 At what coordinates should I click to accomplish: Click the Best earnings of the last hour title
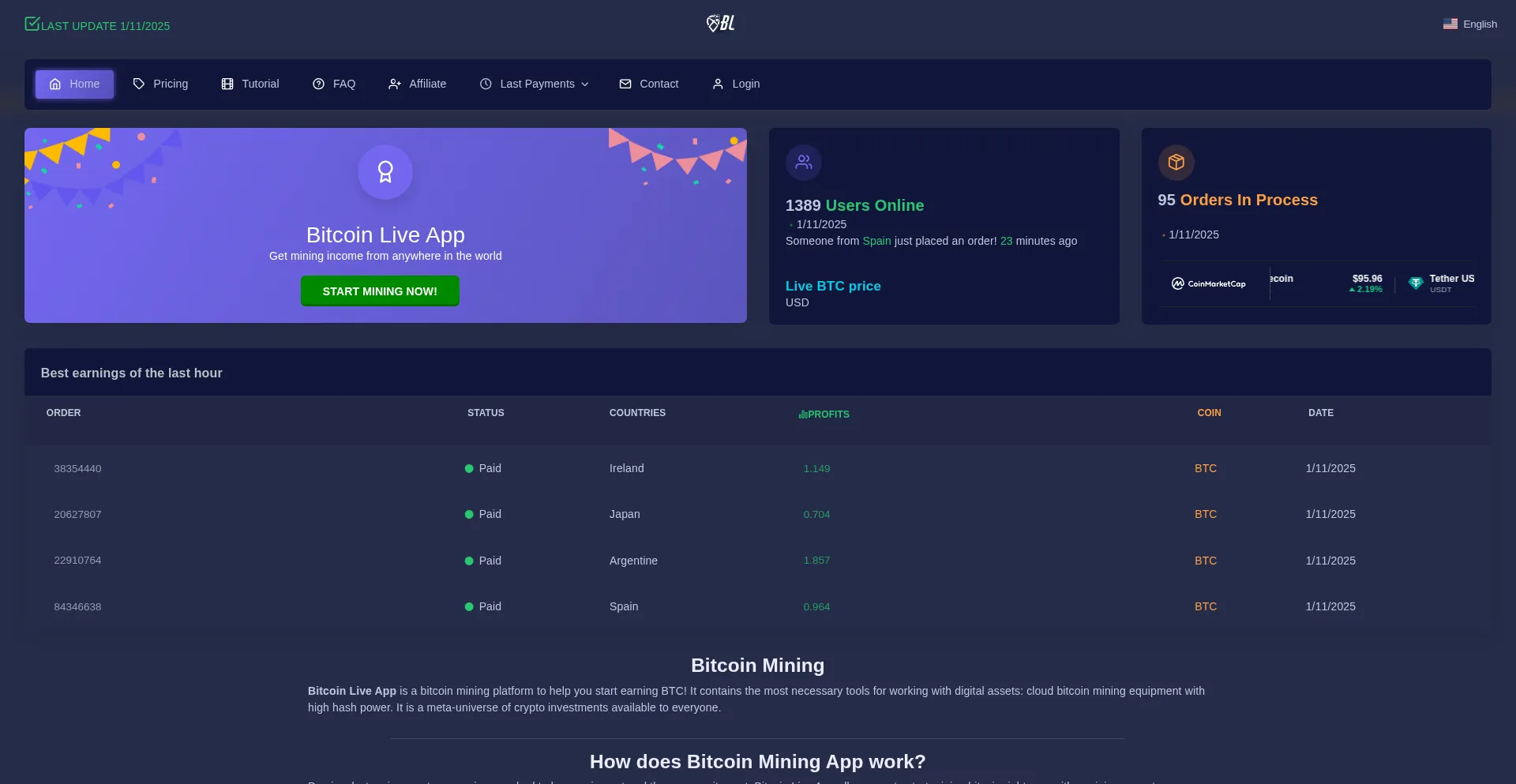coord(131,373)
